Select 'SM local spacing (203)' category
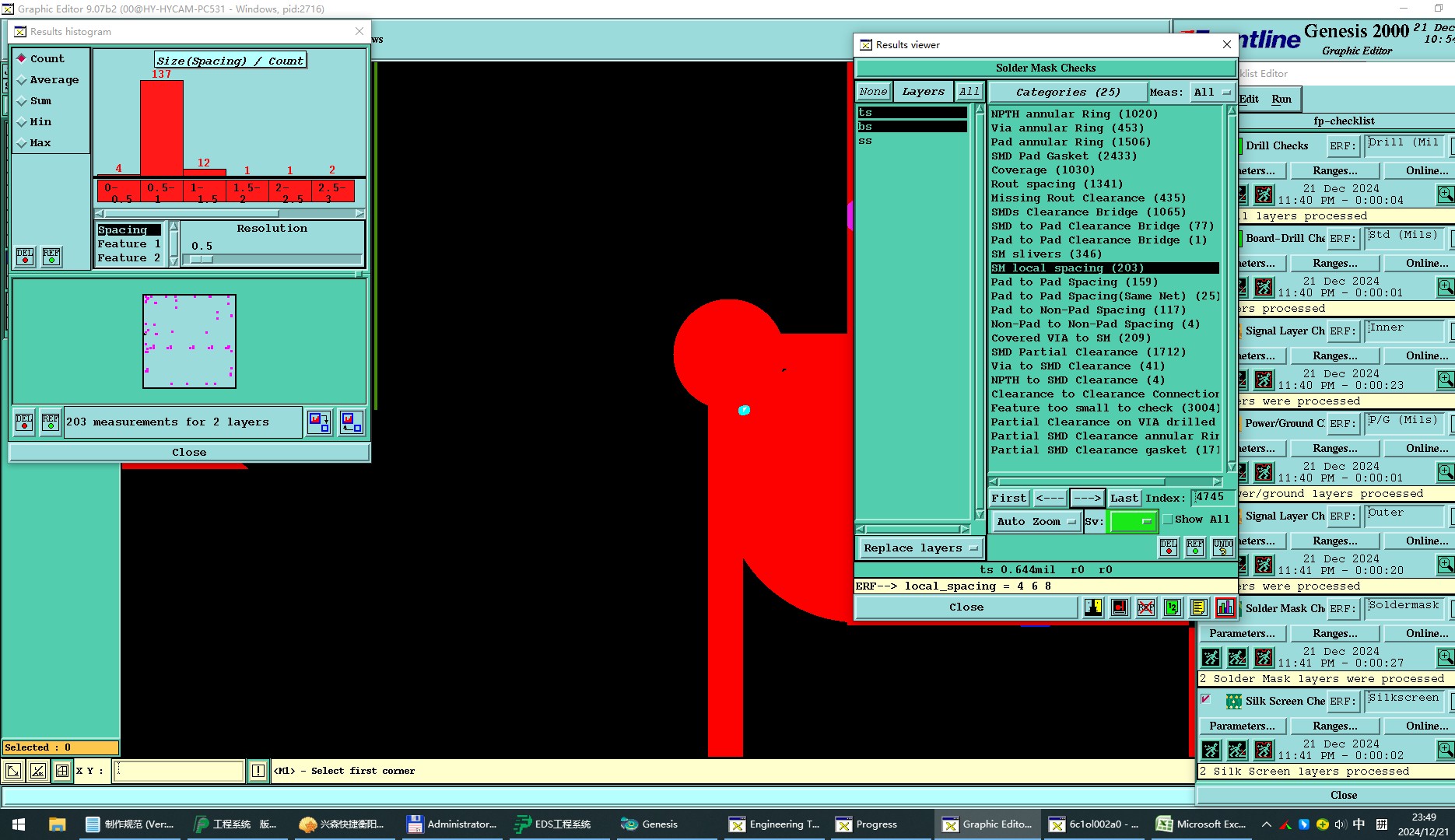Viewport: 1455px width, 840px height. [x=1104, y=268]
